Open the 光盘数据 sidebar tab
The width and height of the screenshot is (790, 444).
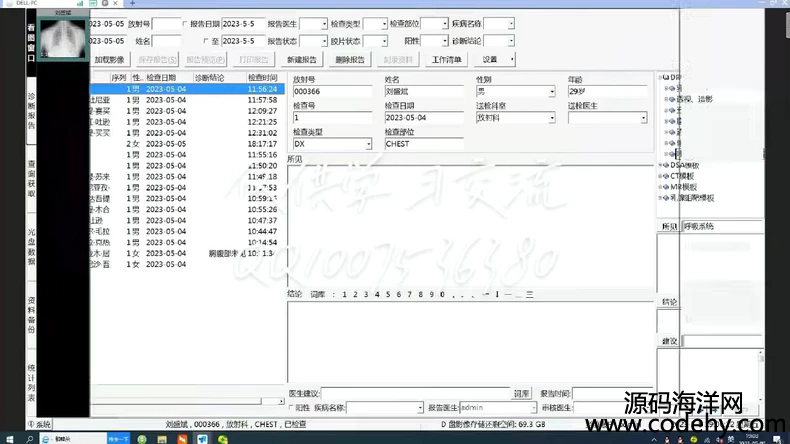point(31,247)
